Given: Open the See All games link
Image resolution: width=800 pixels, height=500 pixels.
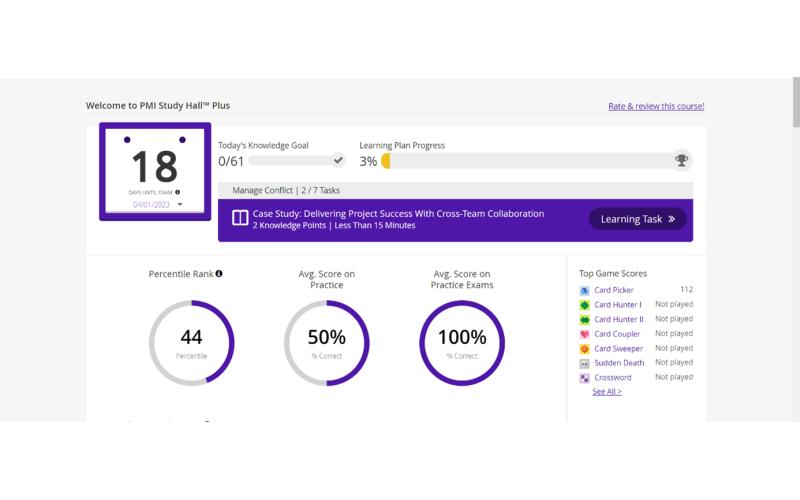Looking at the screenshot, I should point(607,392).
